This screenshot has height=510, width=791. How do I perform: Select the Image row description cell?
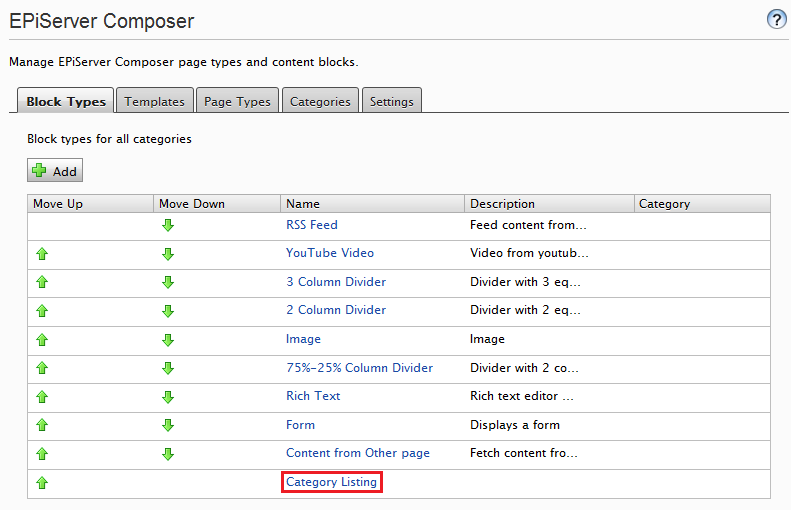point(487,339)
